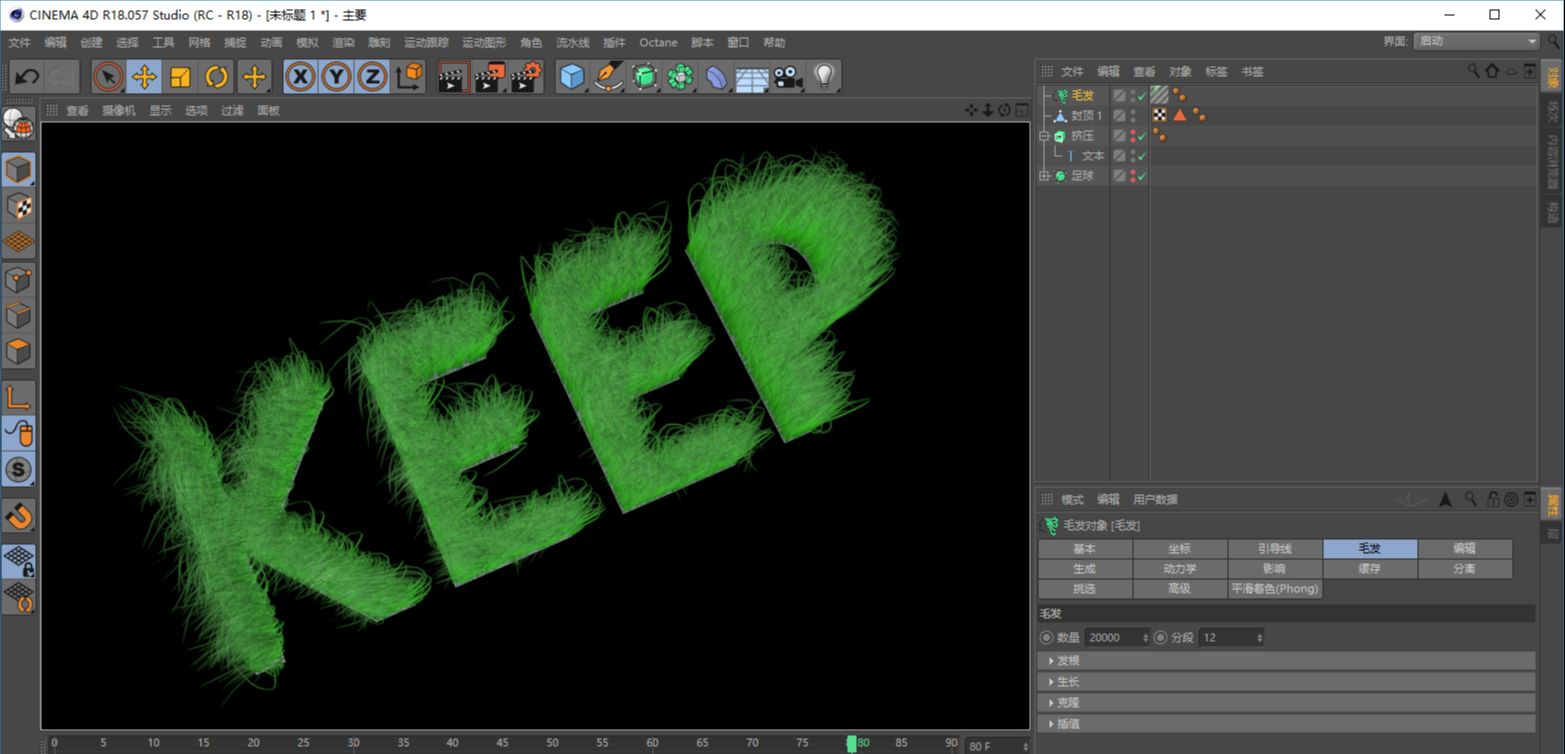The height and width of the screenshot is (754, 1565).
Task: Activate the yellow Scale tool
Action: coord(180,77)
